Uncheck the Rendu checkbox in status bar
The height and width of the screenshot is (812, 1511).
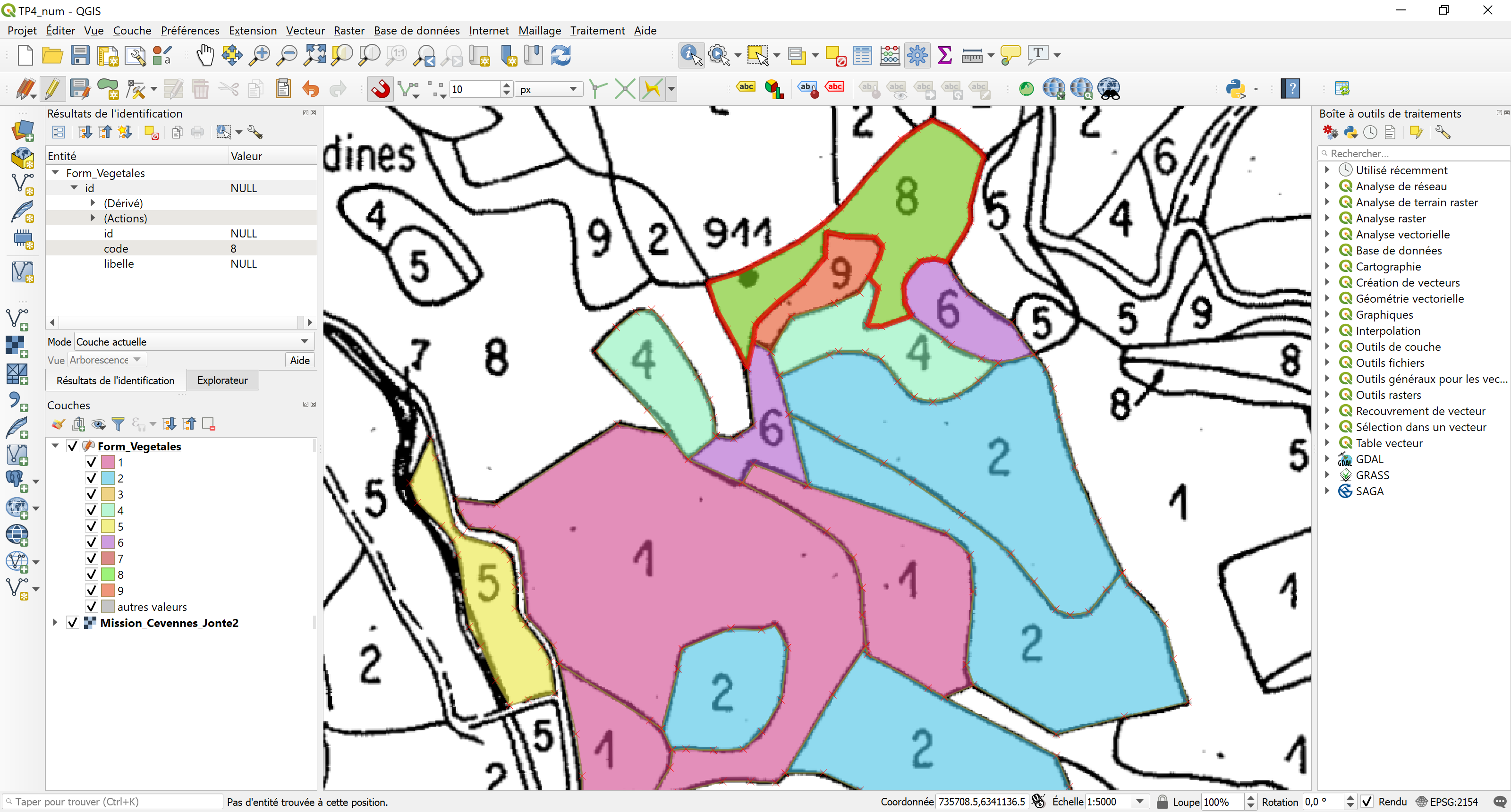click(x=1367, y=802)
